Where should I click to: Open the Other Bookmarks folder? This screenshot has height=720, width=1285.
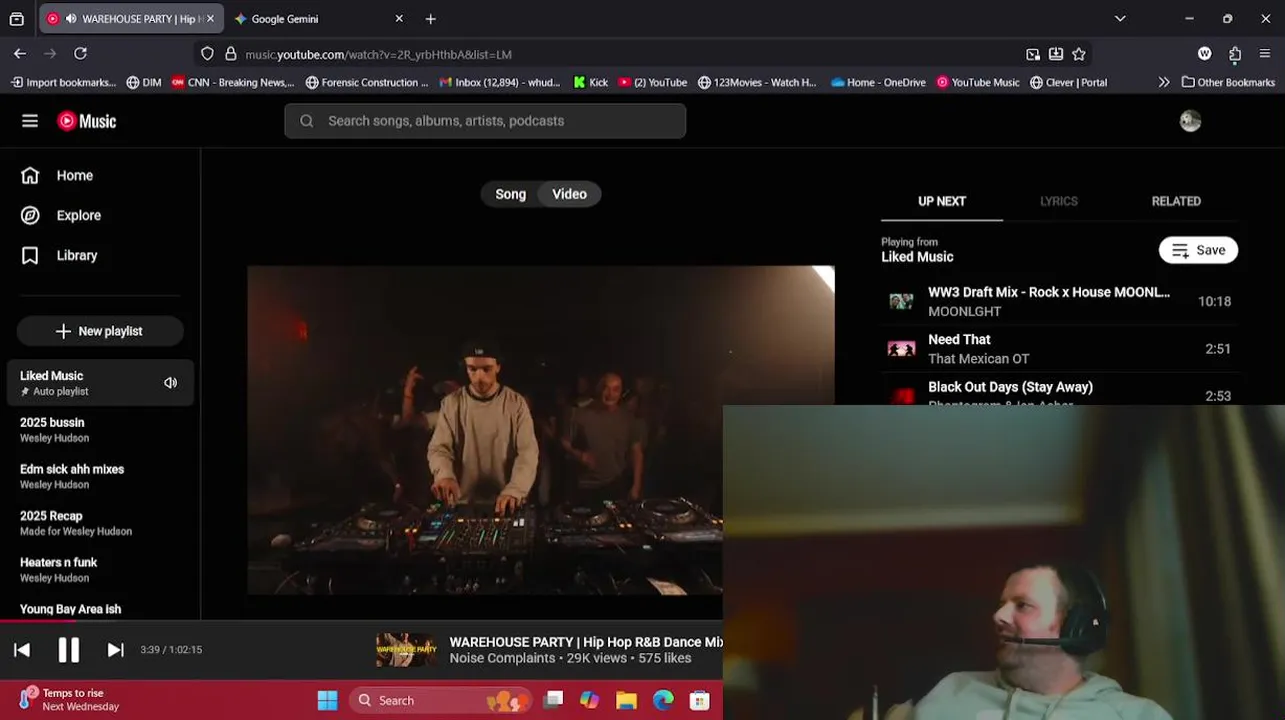1228,83
